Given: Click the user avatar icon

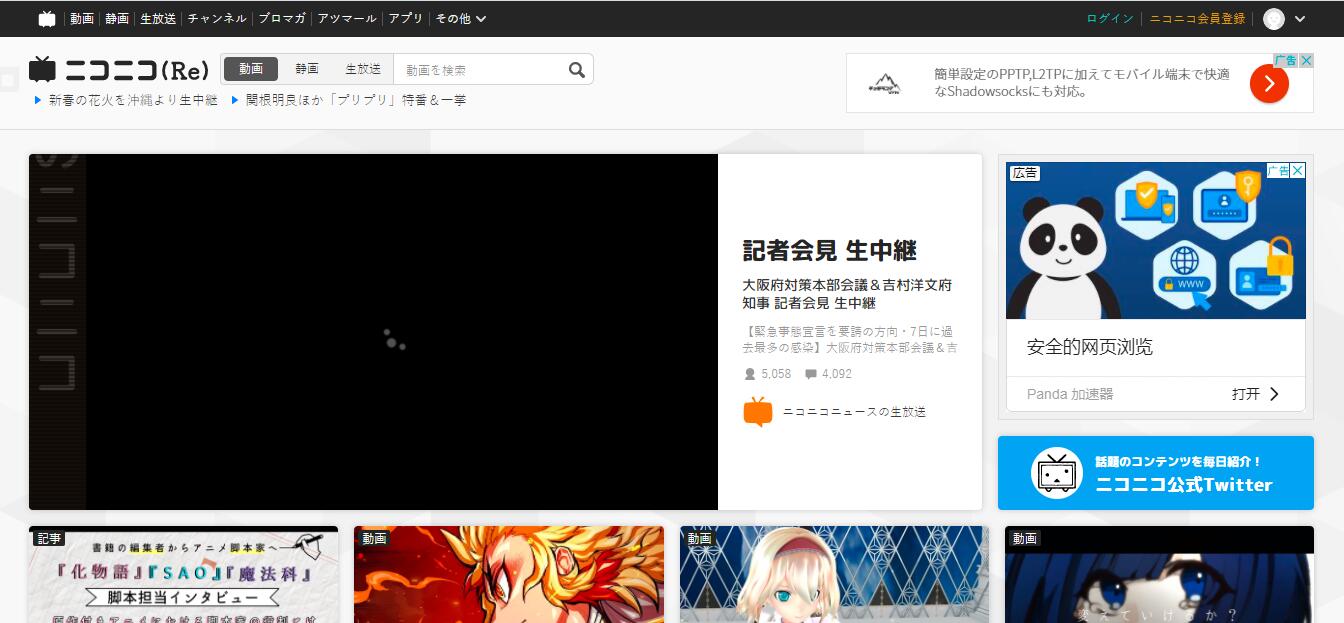Looking at the screenshot, I should [1273, 19].
